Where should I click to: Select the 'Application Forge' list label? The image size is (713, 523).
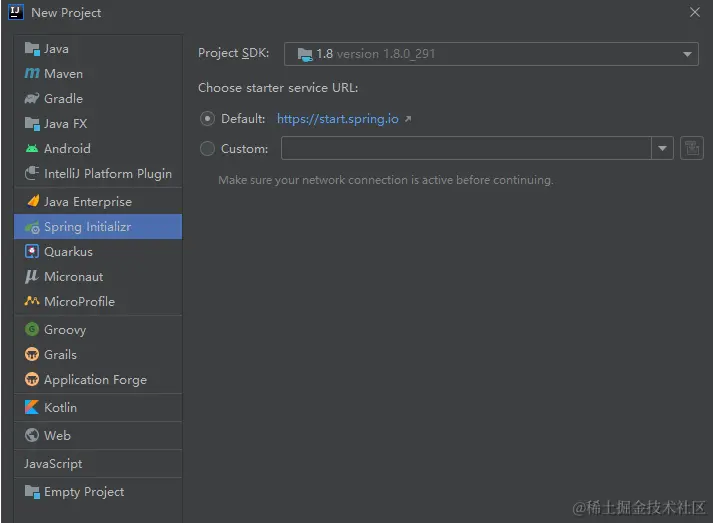(95, 380)
